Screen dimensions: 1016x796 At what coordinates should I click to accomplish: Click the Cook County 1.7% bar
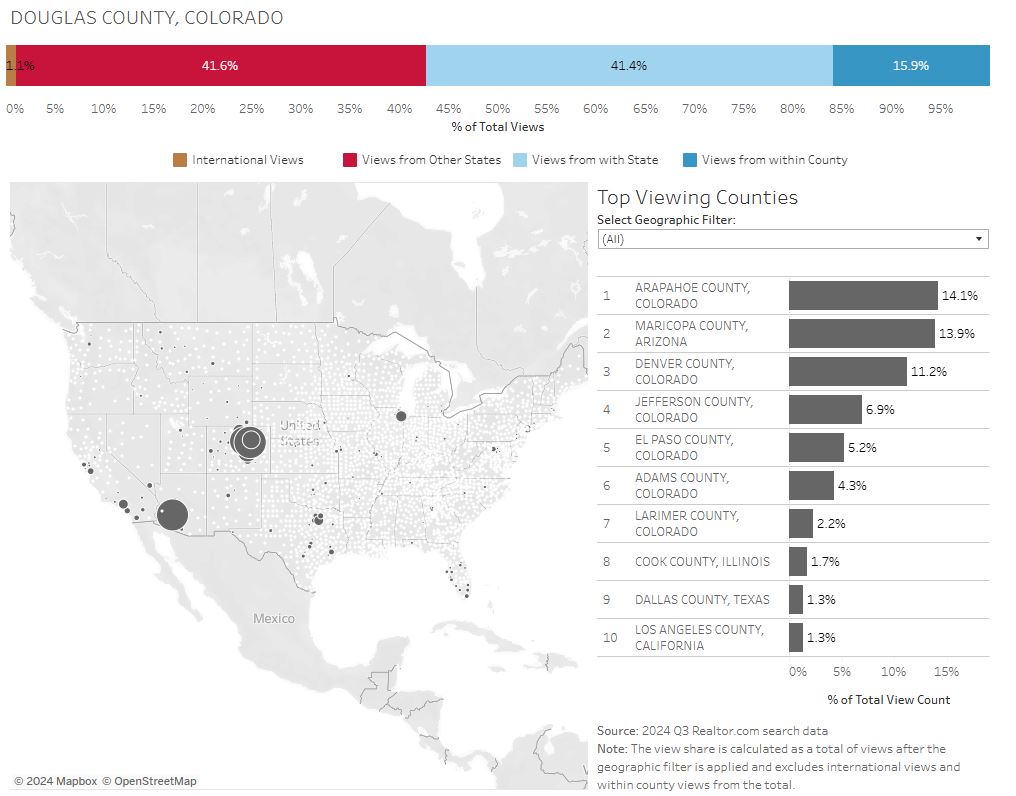point(798,562)
